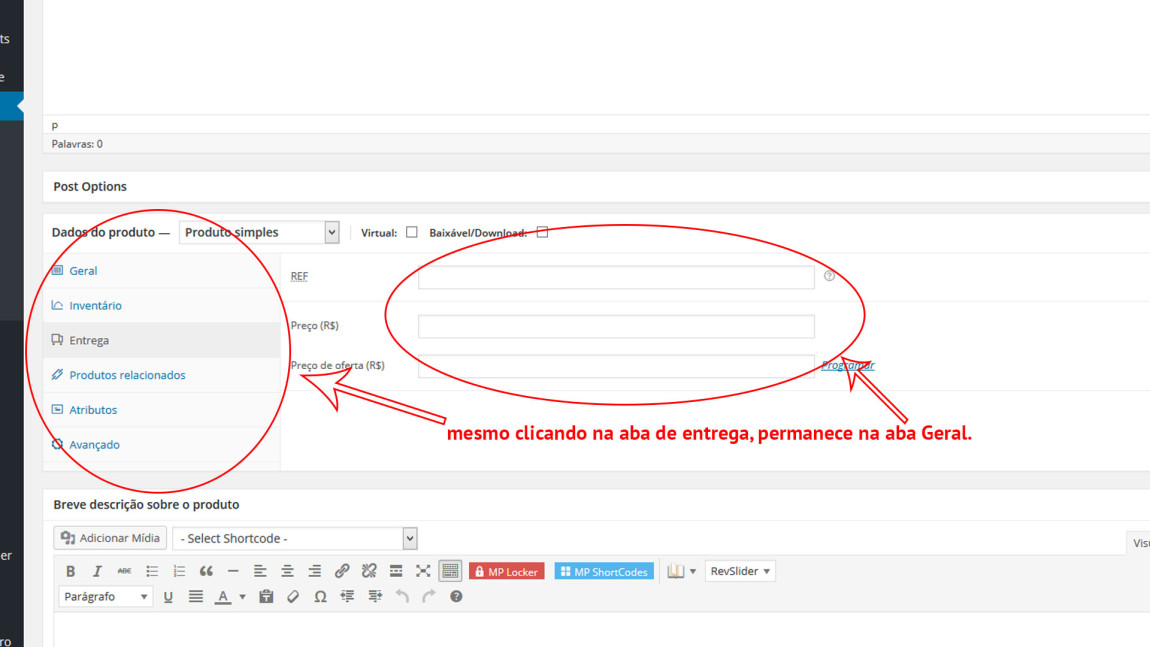The image size is (1150, 647).
Task: Redo the last edit
Action: tap(429, 597)
